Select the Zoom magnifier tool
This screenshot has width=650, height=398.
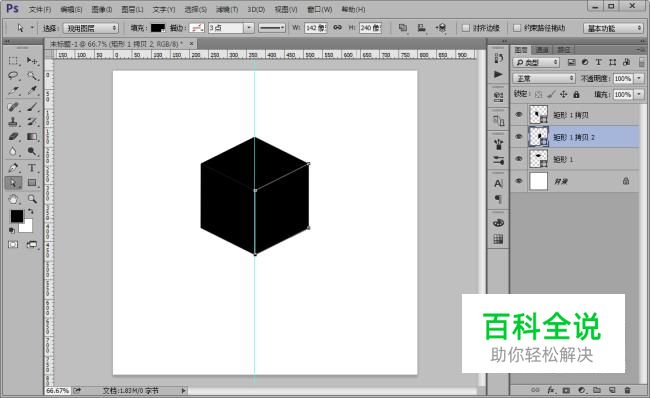pos(32,199)
